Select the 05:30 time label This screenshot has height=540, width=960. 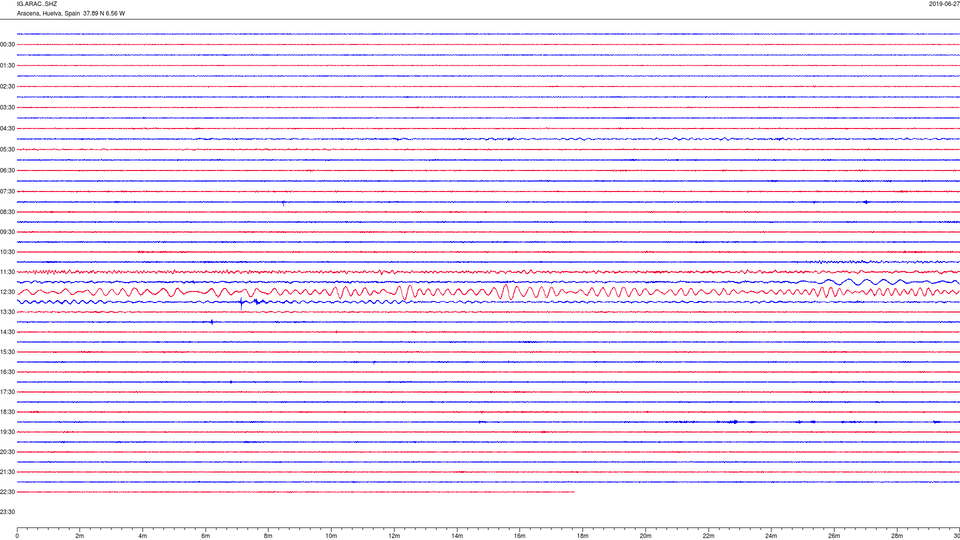(7, 149)
